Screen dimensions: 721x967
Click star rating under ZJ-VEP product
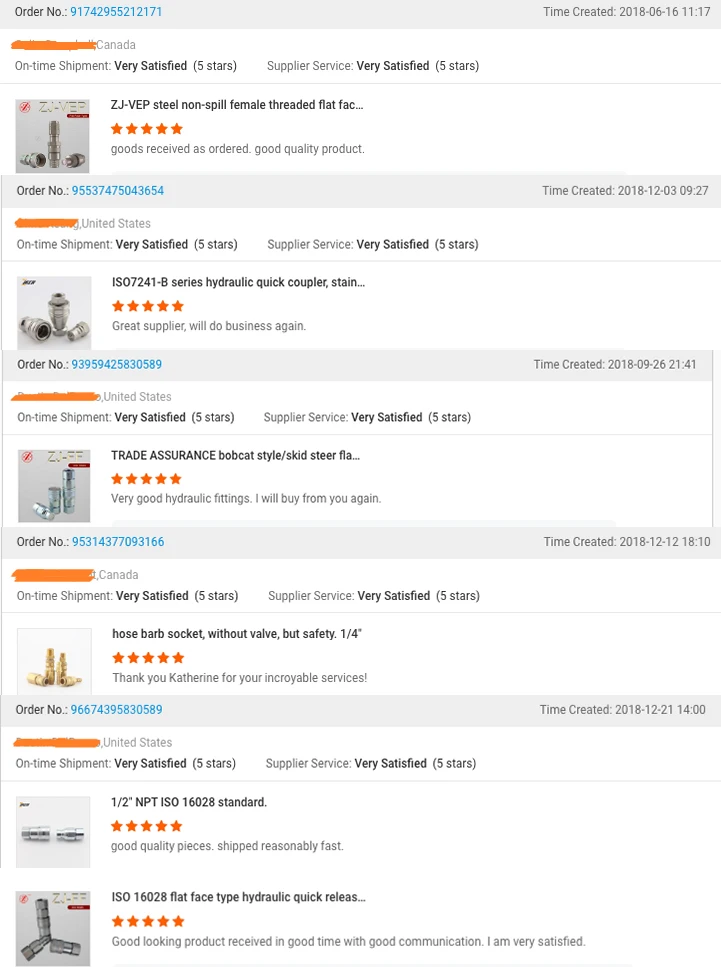[147, 129]
